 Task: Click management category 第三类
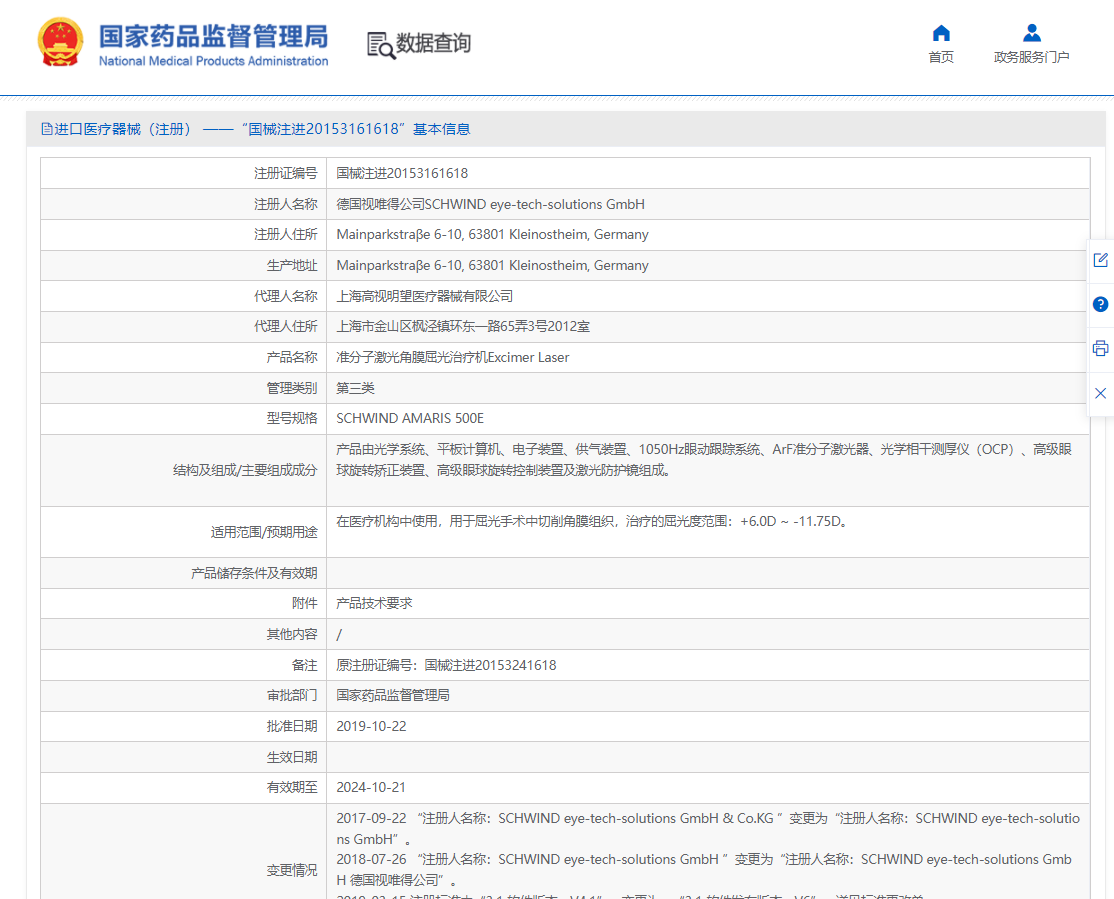[x=355, y=388]
